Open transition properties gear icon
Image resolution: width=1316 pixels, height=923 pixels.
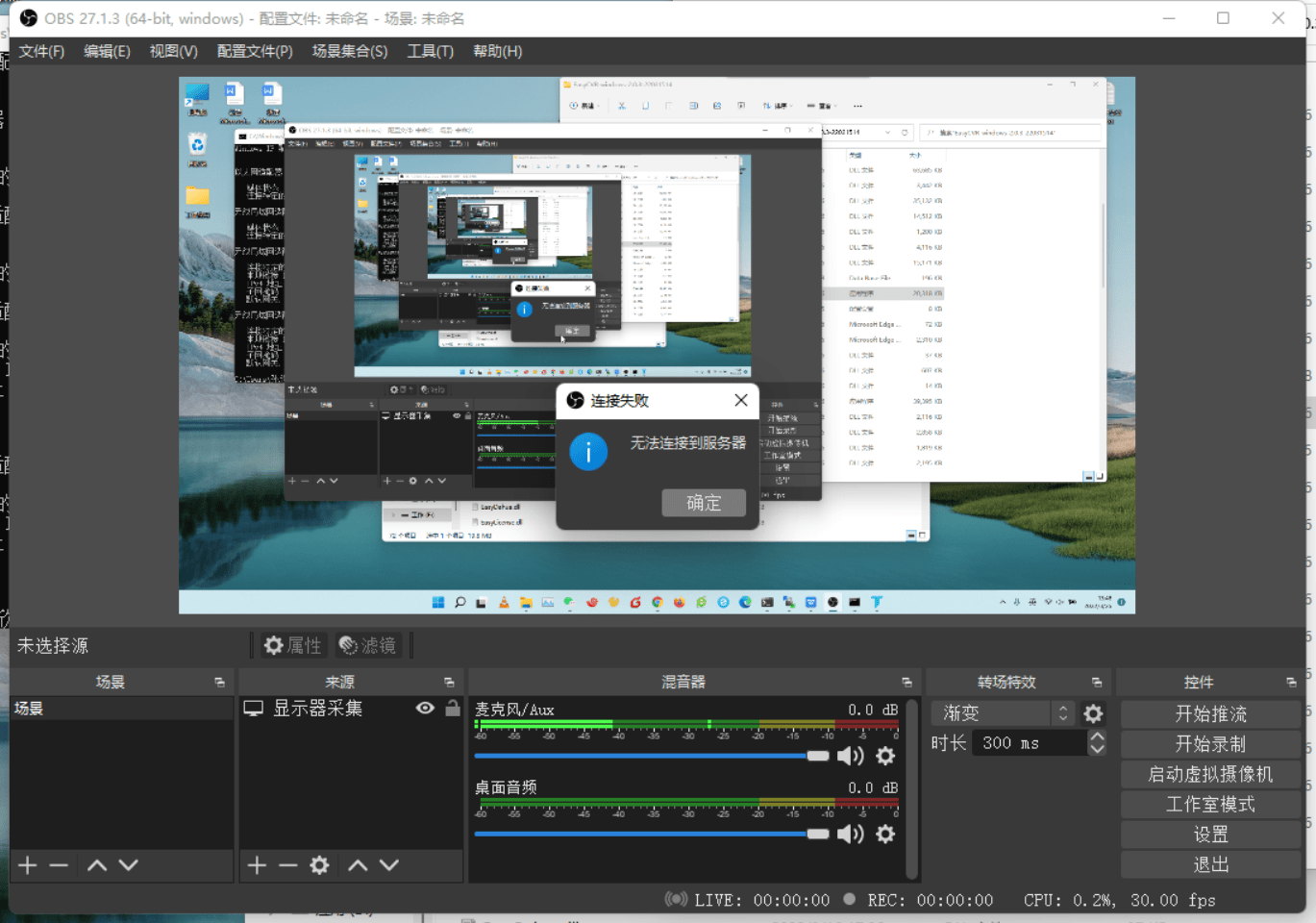pos(1093,713)
